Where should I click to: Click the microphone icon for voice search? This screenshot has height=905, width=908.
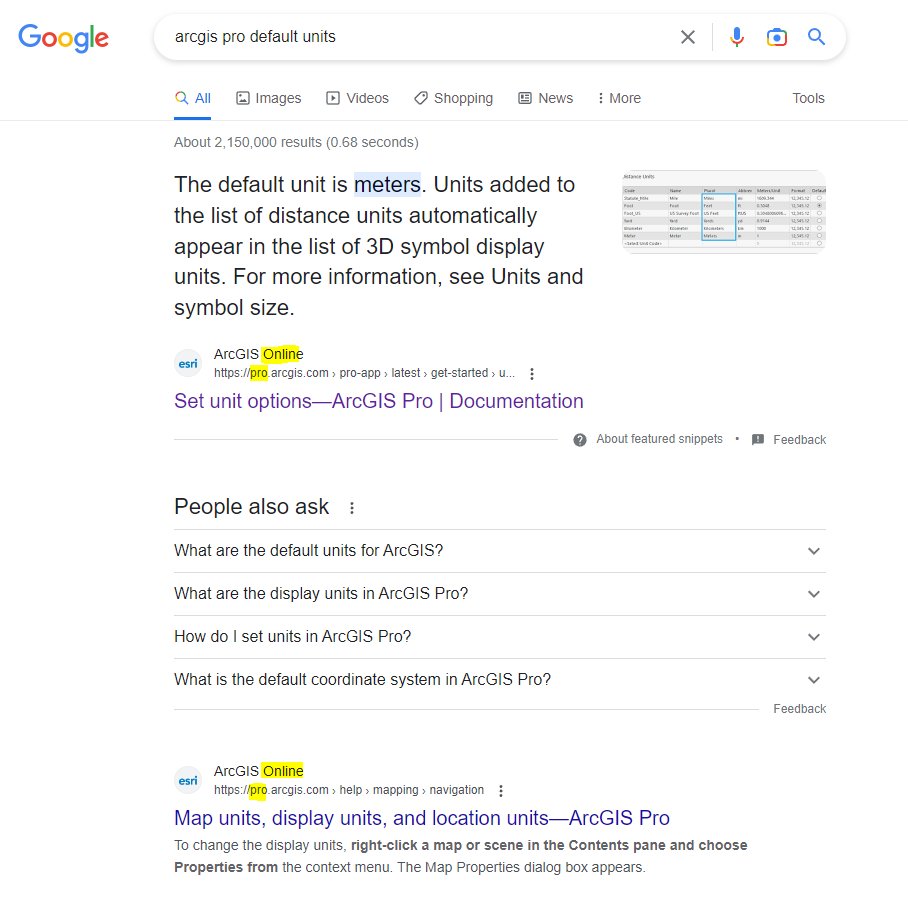point(737,36)
